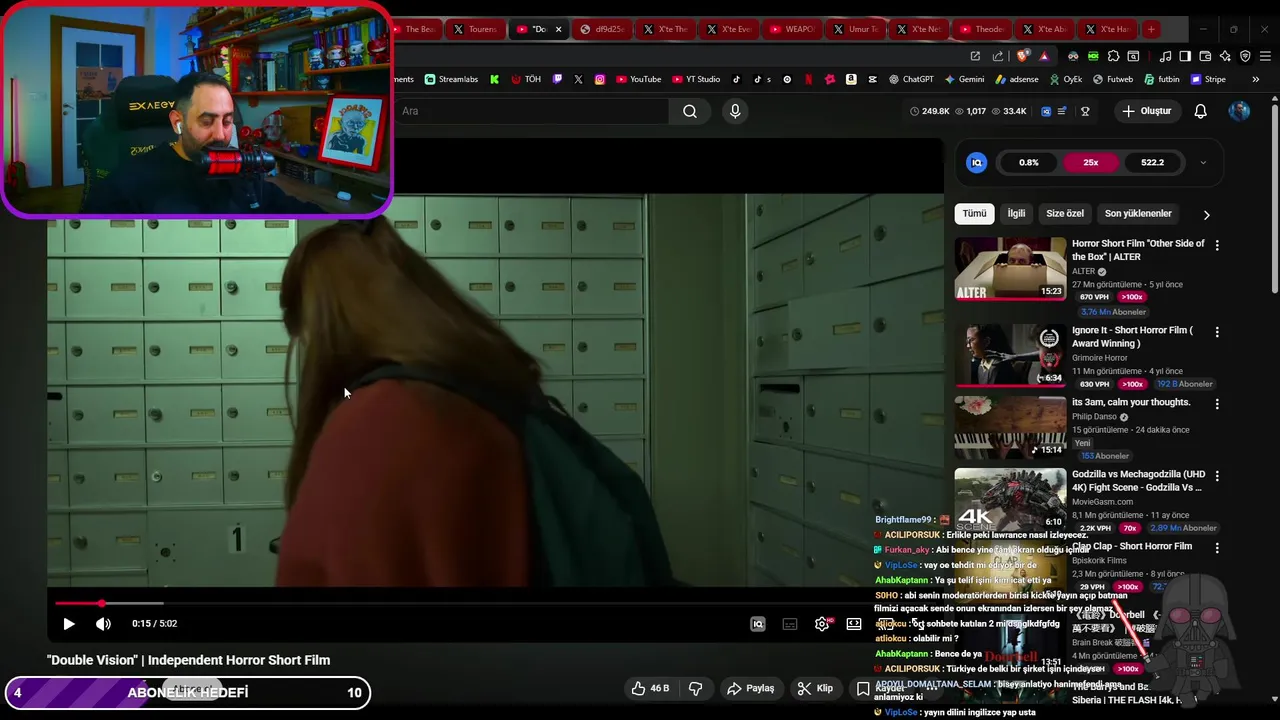Click the 25x vidIQ score pill

1090,162
